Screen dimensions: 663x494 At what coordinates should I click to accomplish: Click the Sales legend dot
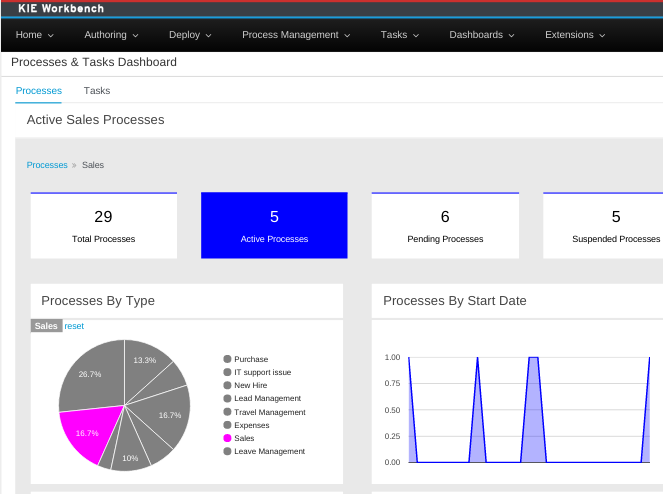pyautogui.click(x=228, y=438)
